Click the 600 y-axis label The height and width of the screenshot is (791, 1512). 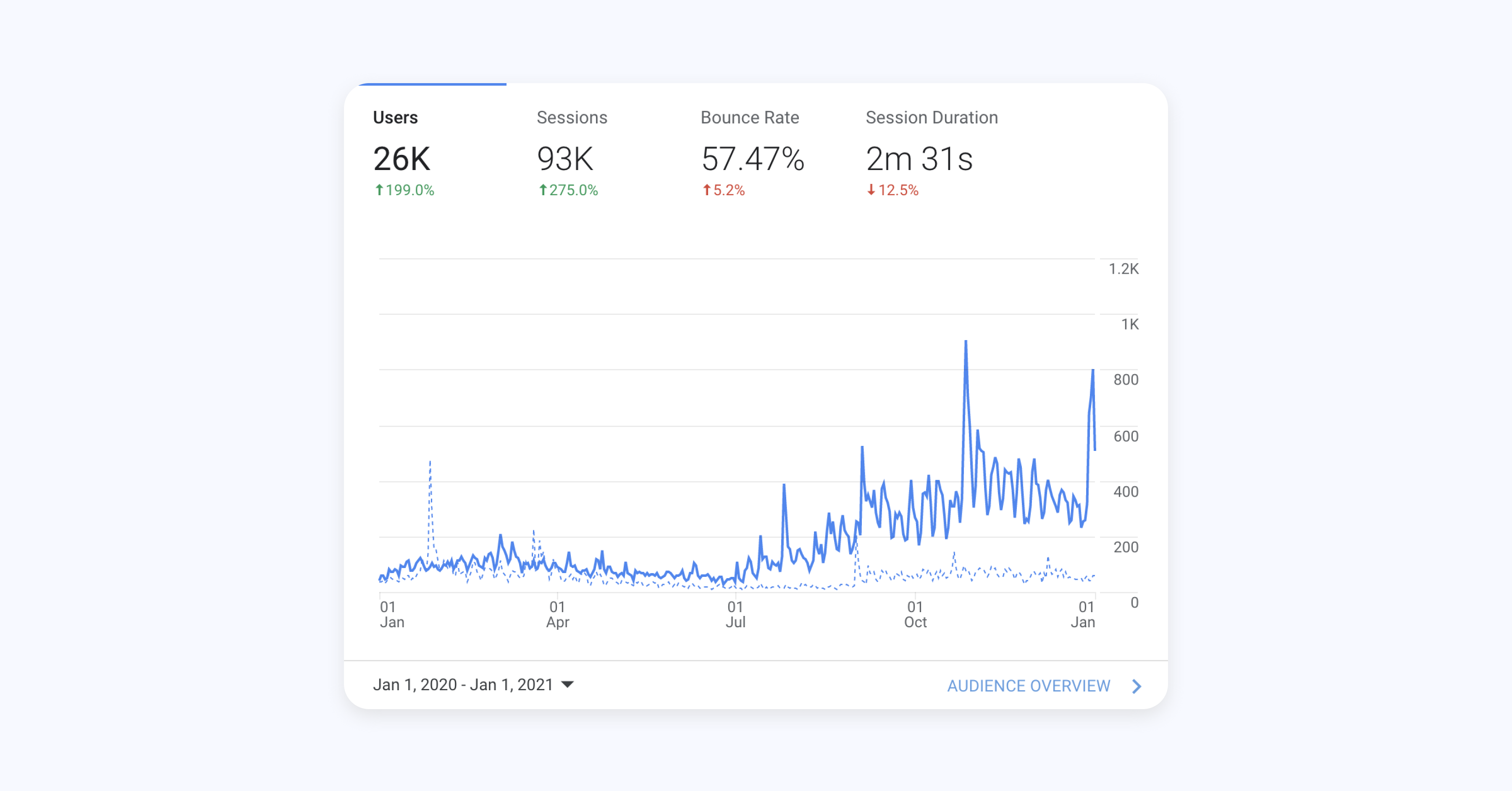pos(1126,436)
